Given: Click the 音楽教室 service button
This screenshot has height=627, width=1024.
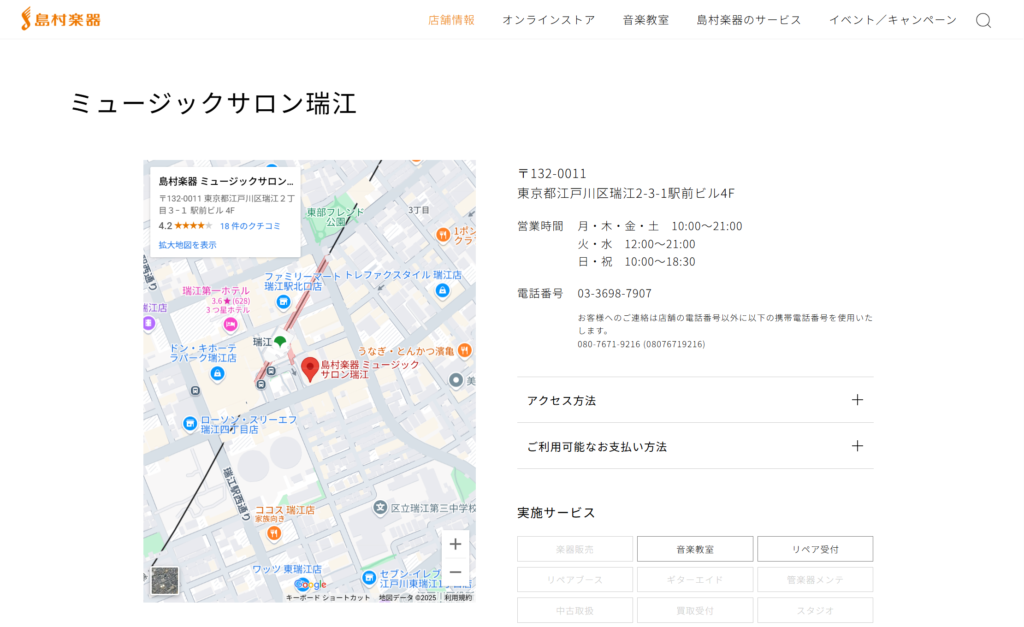Looking at the screenshot, I should [695, 549].
